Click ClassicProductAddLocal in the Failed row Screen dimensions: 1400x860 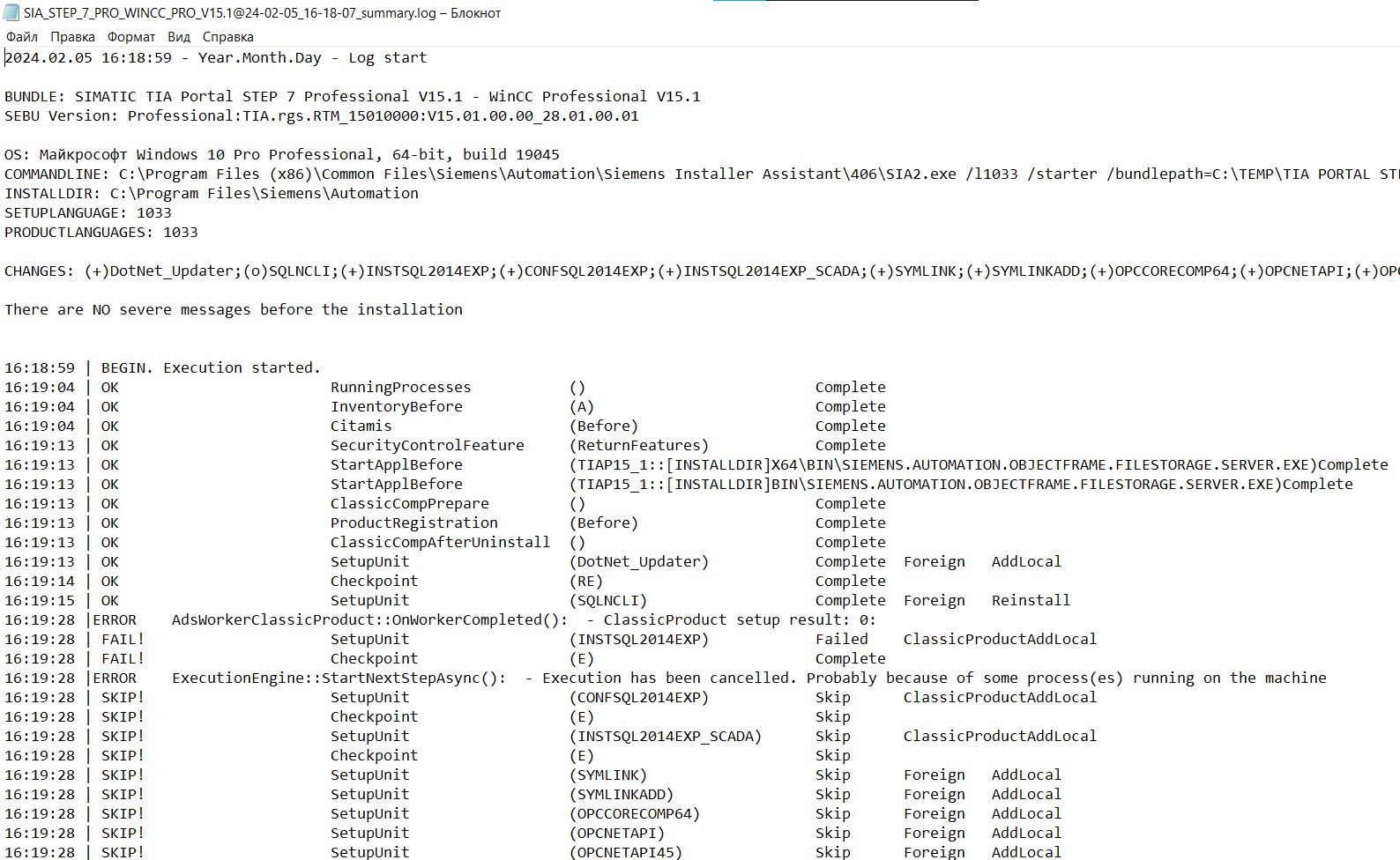[1001, 640]
